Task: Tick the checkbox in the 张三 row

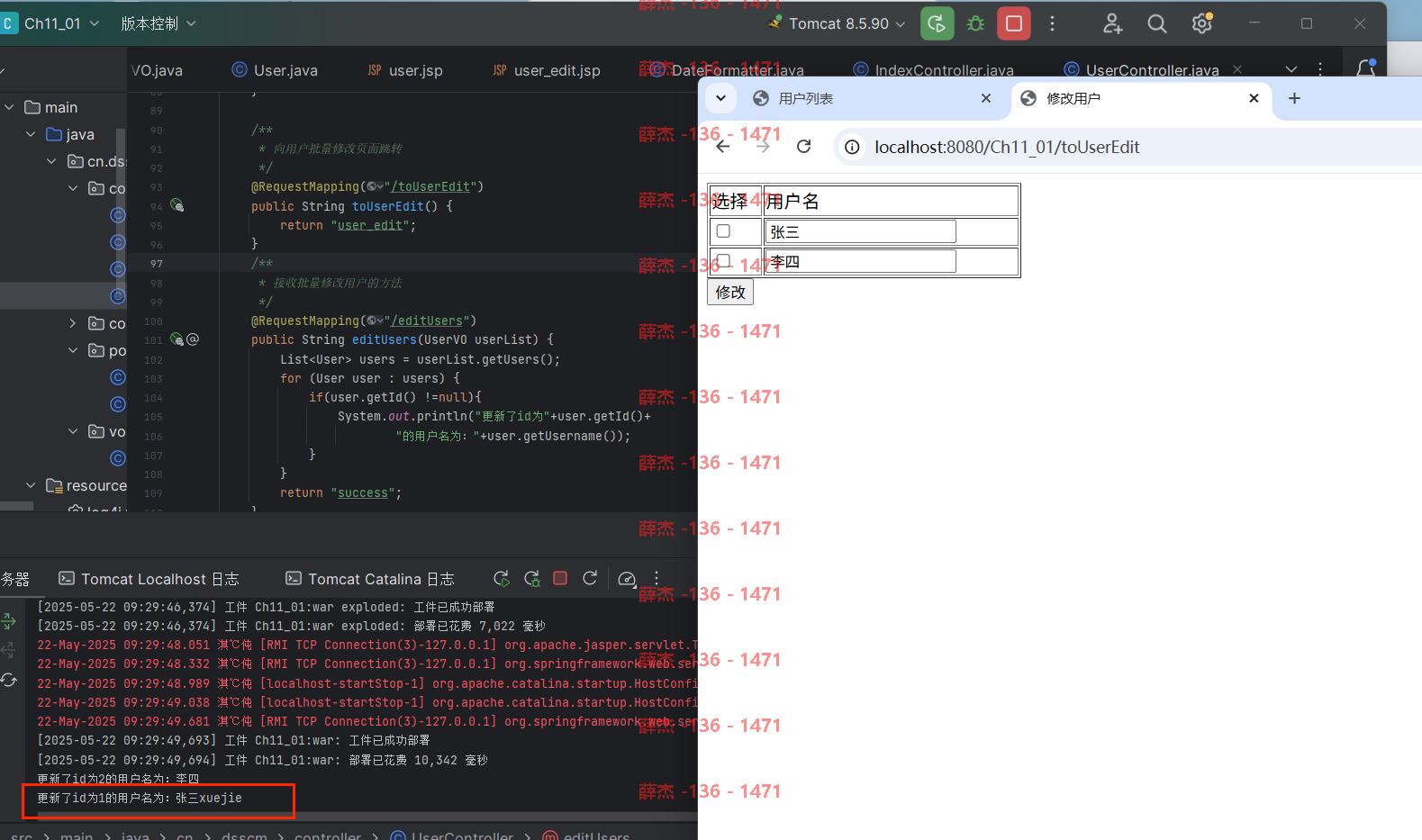Action: click(x=723, y=231)
